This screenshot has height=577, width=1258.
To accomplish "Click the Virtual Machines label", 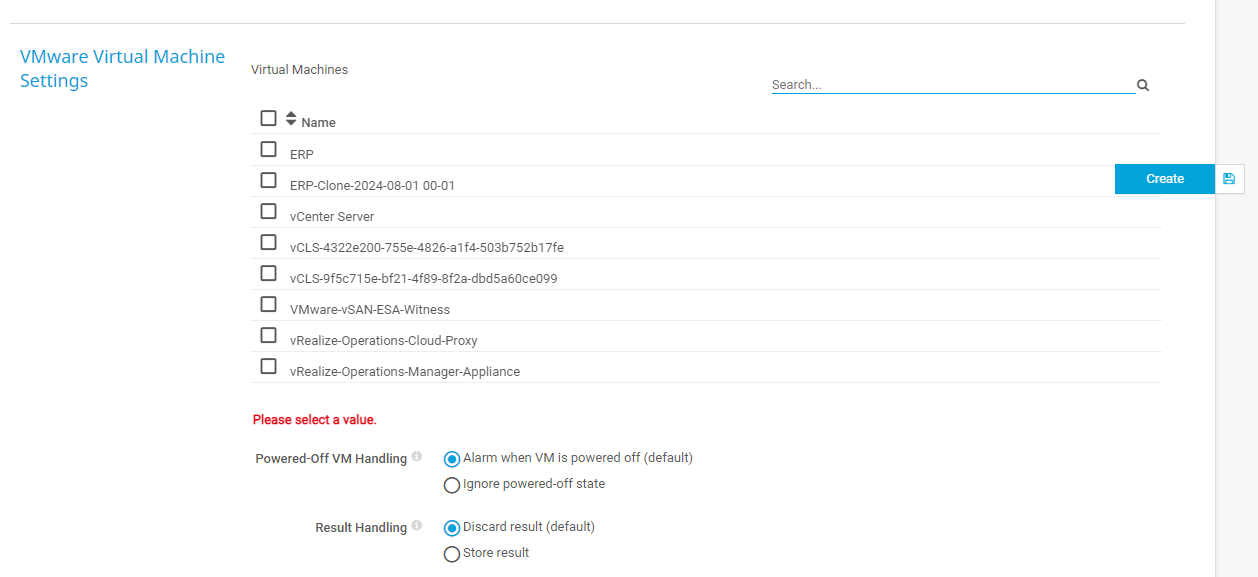I will pyautogui.click(x=300, y=70).
